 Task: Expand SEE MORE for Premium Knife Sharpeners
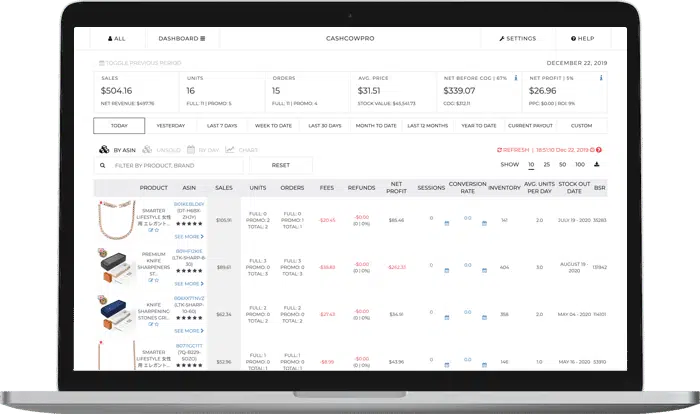tap(189, 284)
